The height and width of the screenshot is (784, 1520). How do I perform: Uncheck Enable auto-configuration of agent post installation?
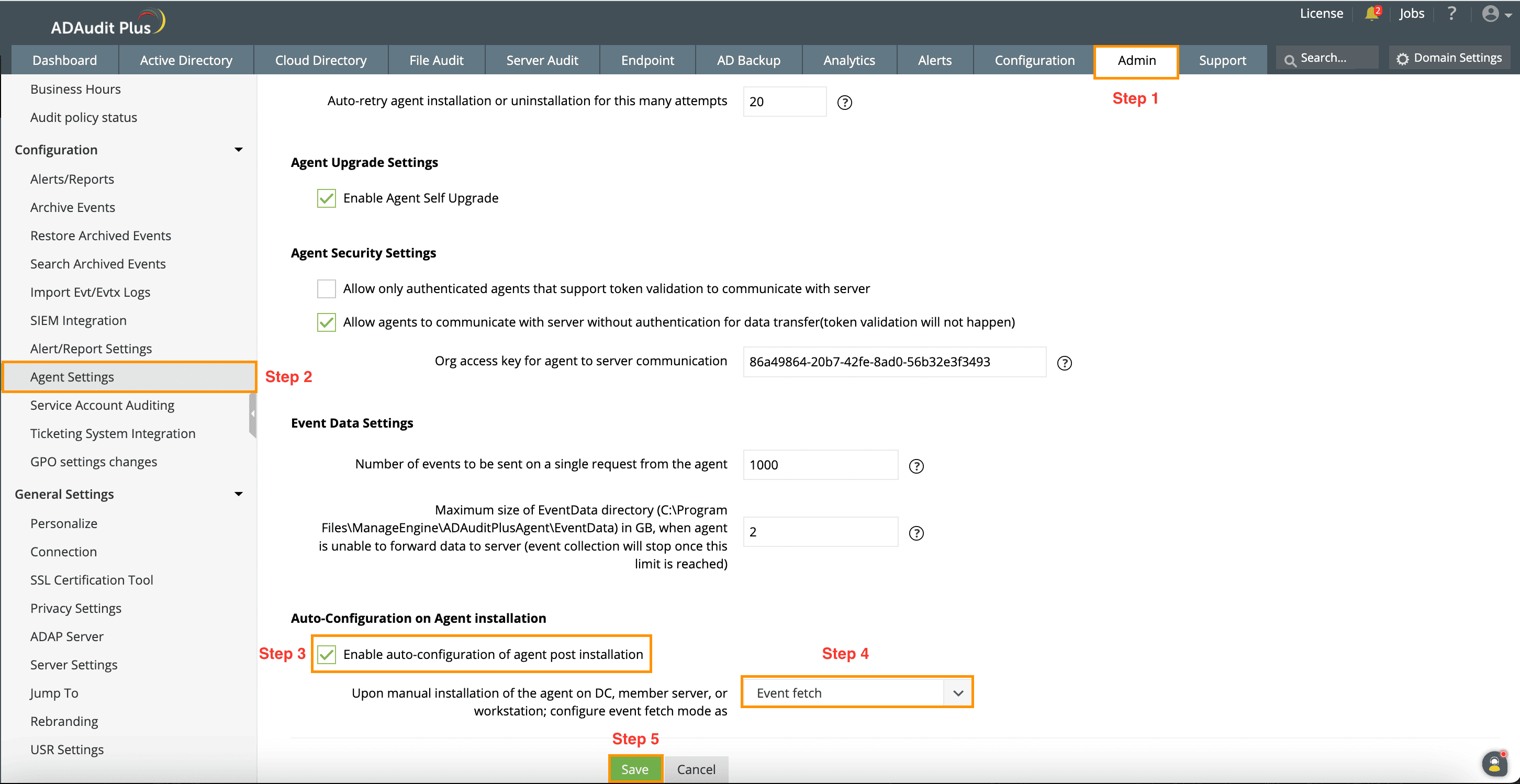tap(326, 654)
